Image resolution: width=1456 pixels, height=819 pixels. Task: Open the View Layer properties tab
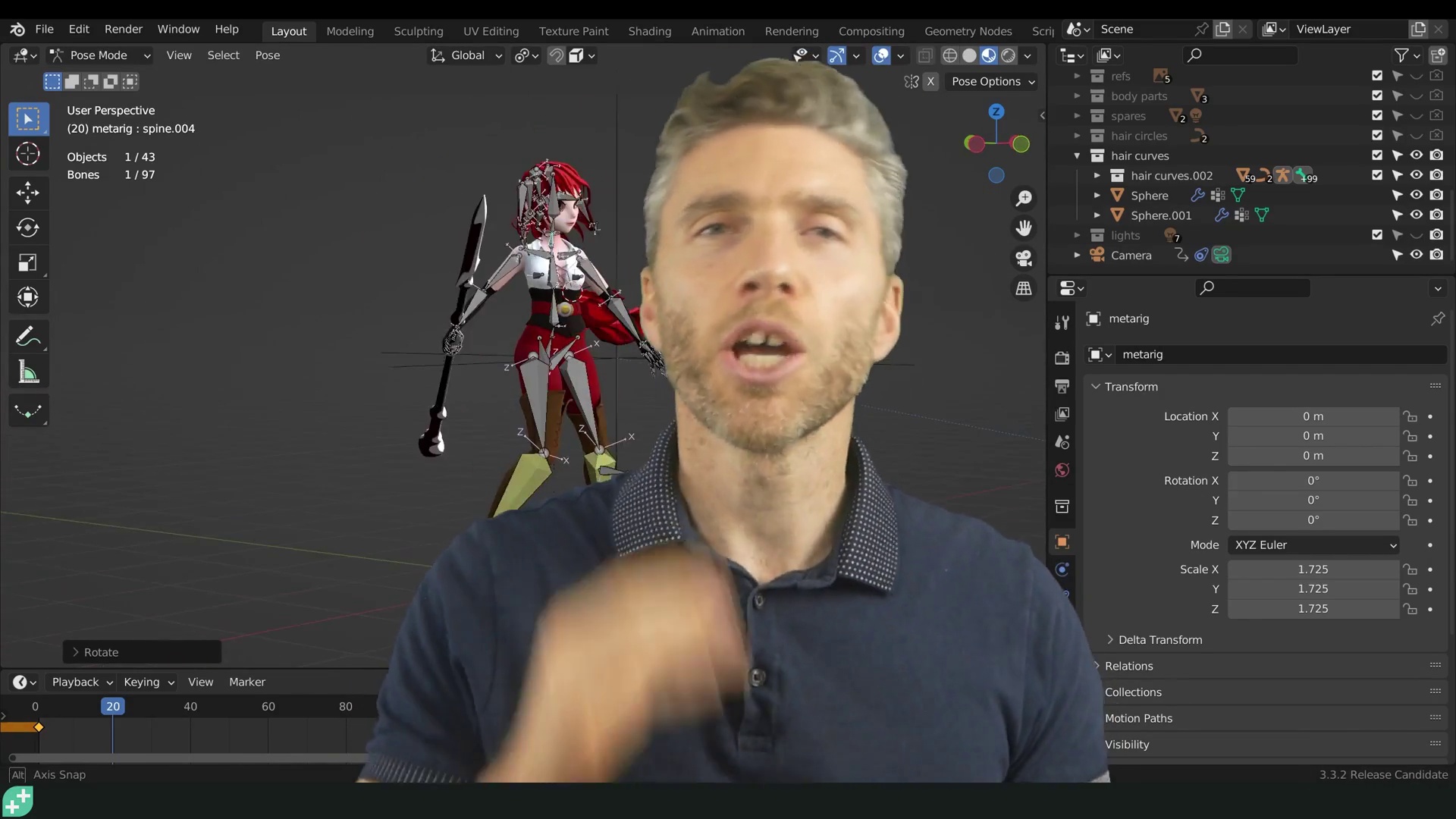pyautogui.click(x=1062, y=414)
